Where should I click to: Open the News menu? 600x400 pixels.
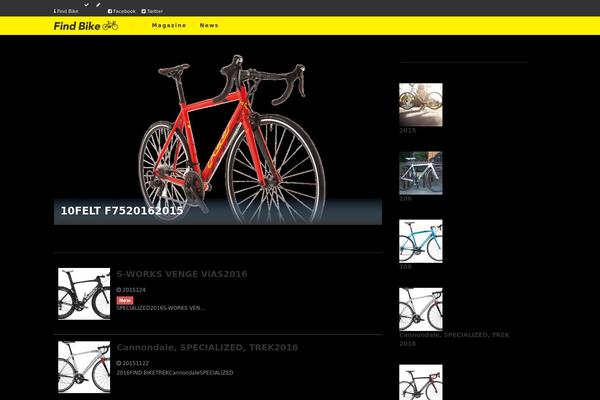point(209,25)
